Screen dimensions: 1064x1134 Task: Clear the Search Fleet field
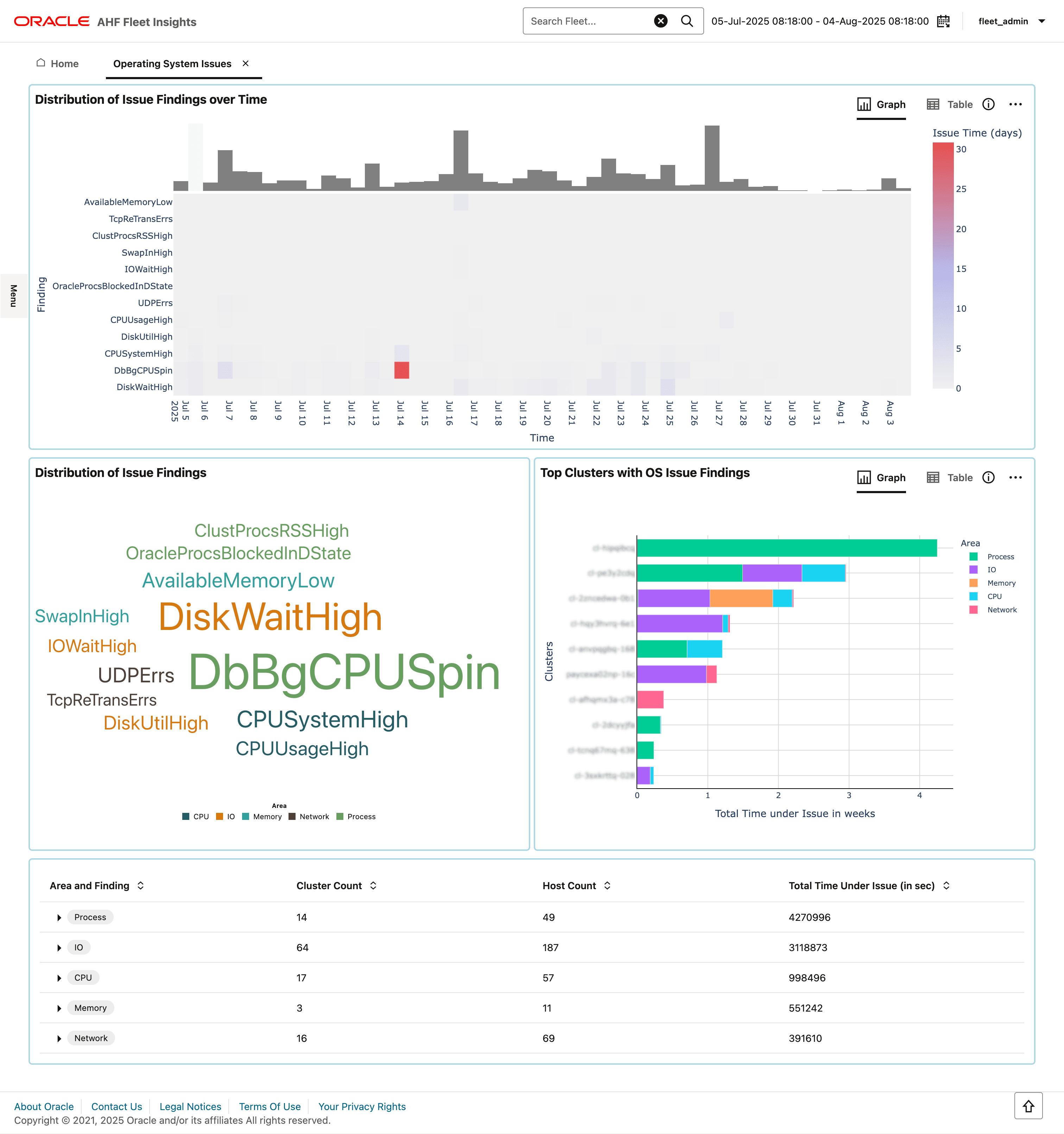pyautogui.click(x=660, y=21)
